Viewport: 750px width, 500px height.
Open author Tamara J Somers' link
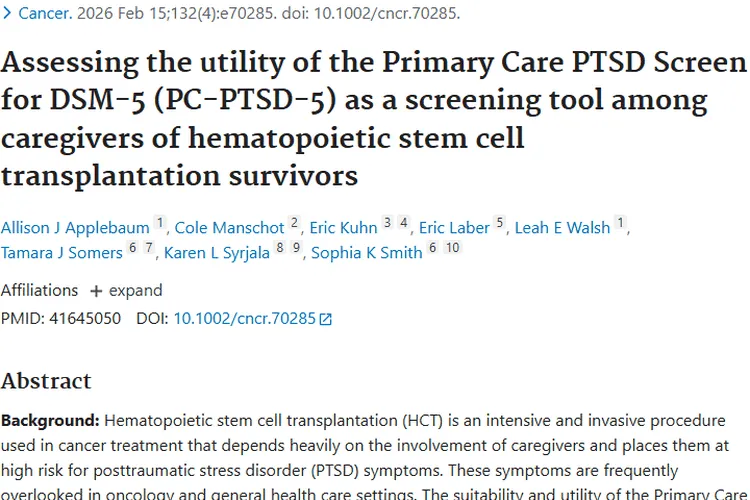tap(61, 252)
